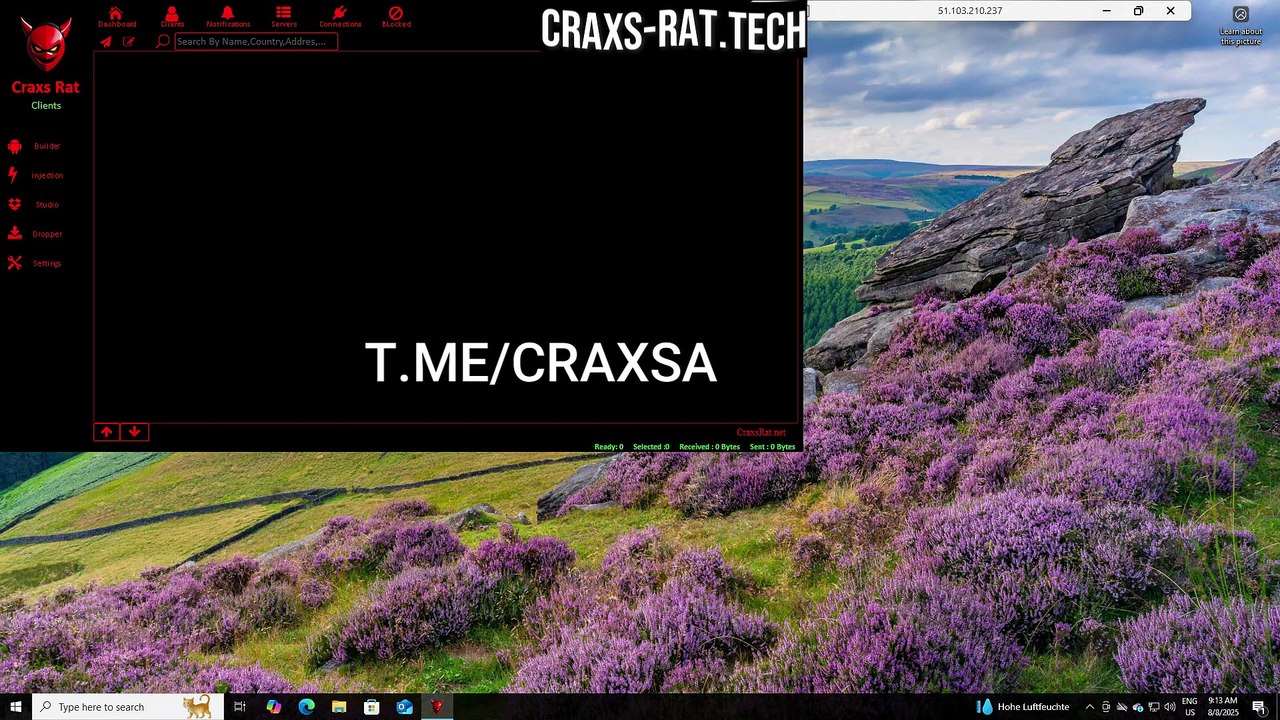View the Blocked tab
Image resolution: width=1280 pixels, height=720 pixels.
tap(396, 17)
